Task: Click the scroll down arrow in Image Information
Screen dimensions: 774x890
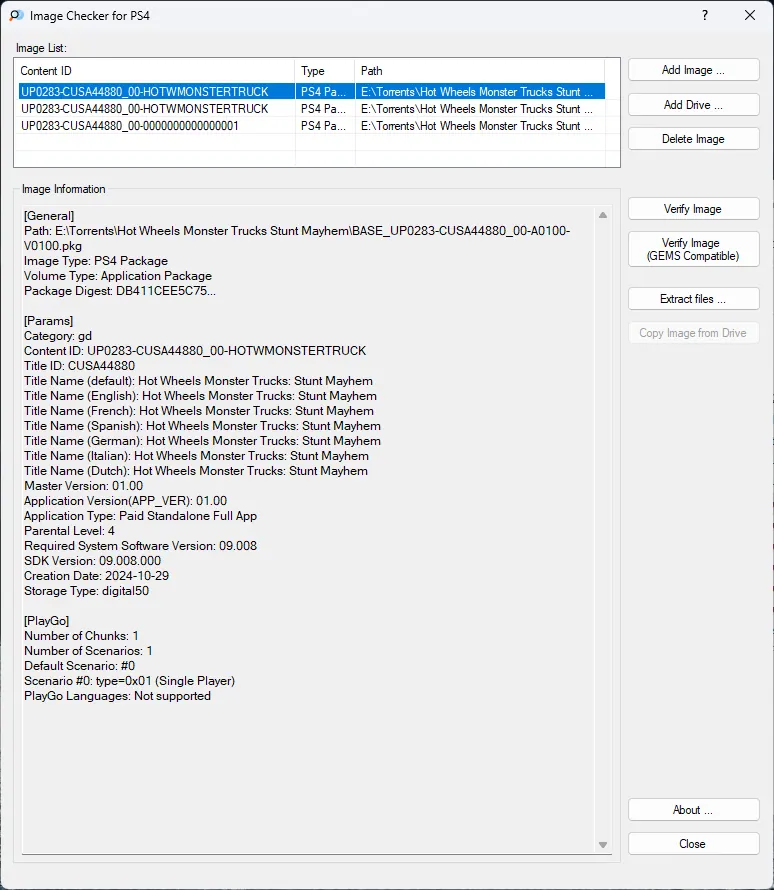Action: (x=603, y=845)
